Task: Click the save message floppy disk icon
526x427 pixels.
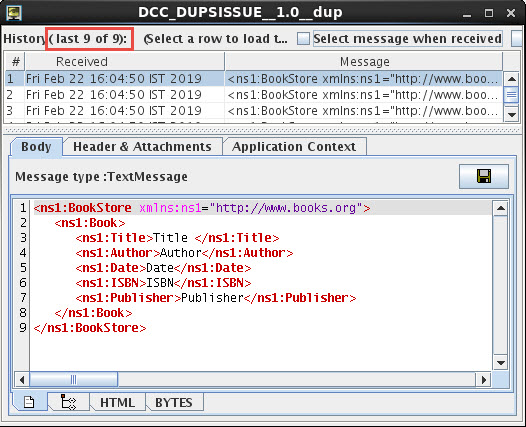Action: [483, 176]
